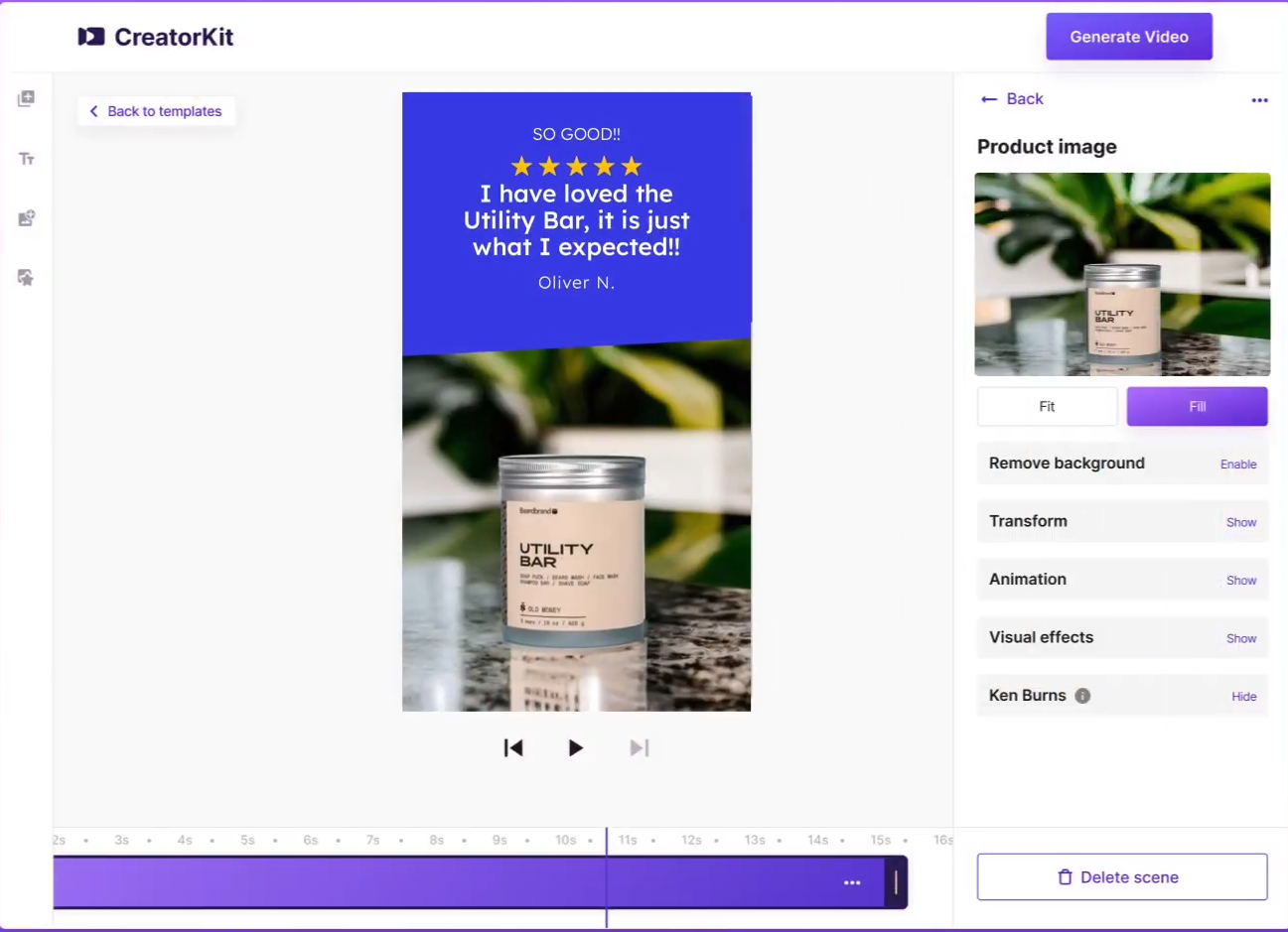This screenshot has width=1288, height=932.
Task: Navigate Back to templates
Action: pyautogui.click(x=155, y=110)
